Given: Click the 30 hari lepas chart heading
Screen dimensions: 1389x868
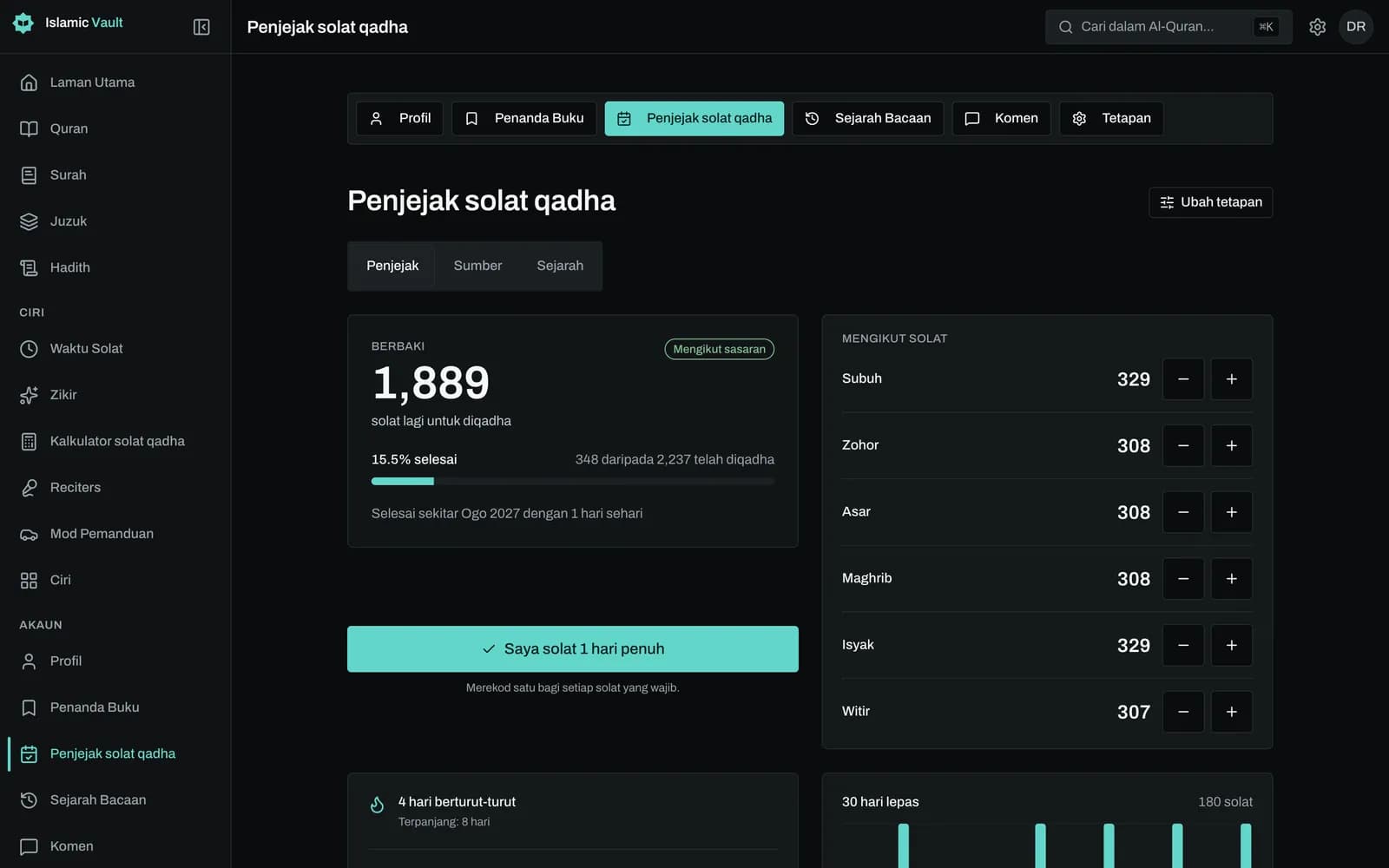Looking at the screenshot, I should tap(880, 802).
